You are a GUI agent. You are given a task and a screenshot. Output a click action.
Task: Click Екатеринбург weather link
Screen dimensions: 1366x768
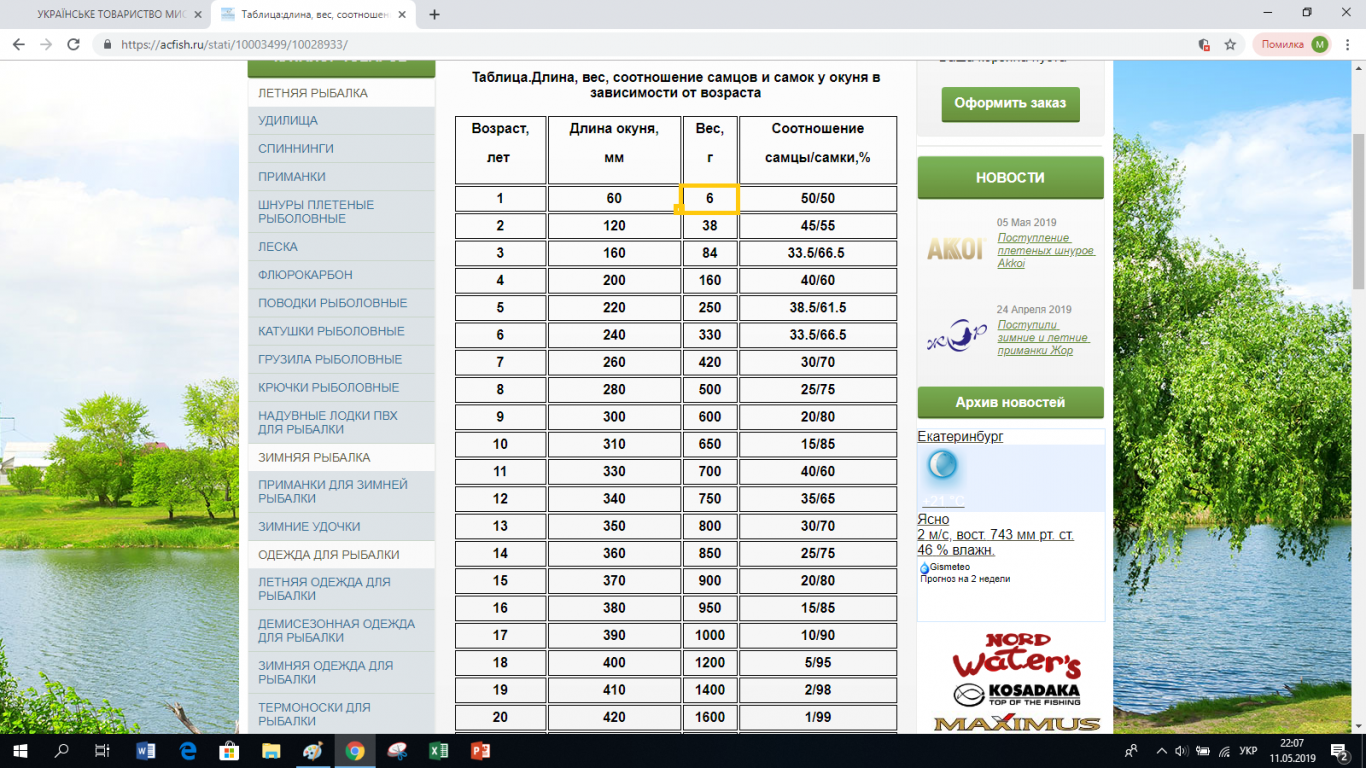[x=960, y=437]
